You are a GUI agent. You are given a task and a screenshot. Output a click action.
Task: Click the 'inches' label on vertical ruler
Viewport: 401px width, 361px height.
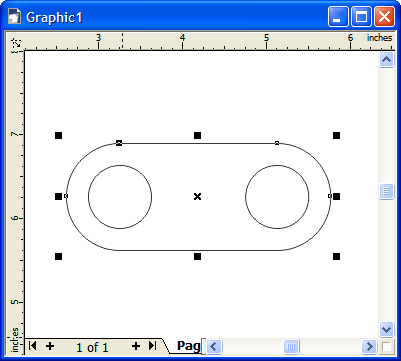(x=15, y=340)
